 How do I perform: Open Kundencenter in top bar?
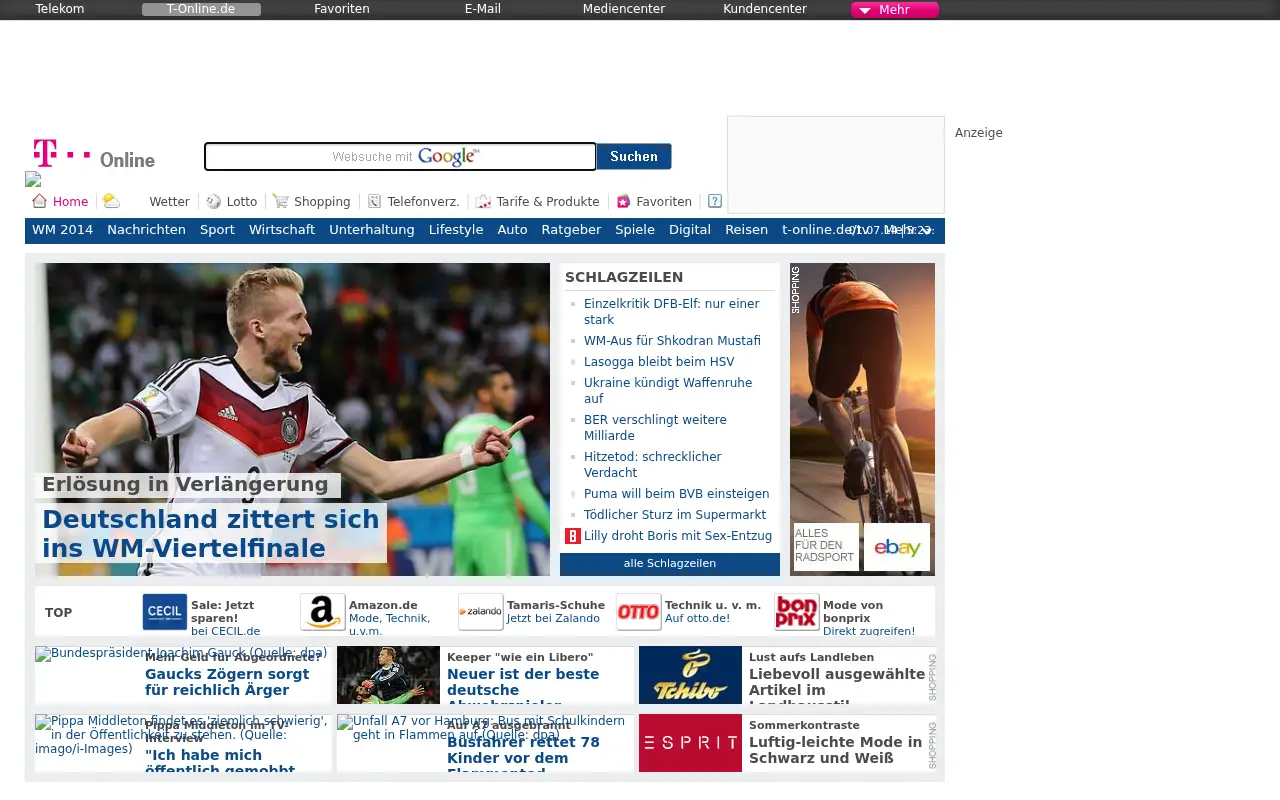[765, 9]
